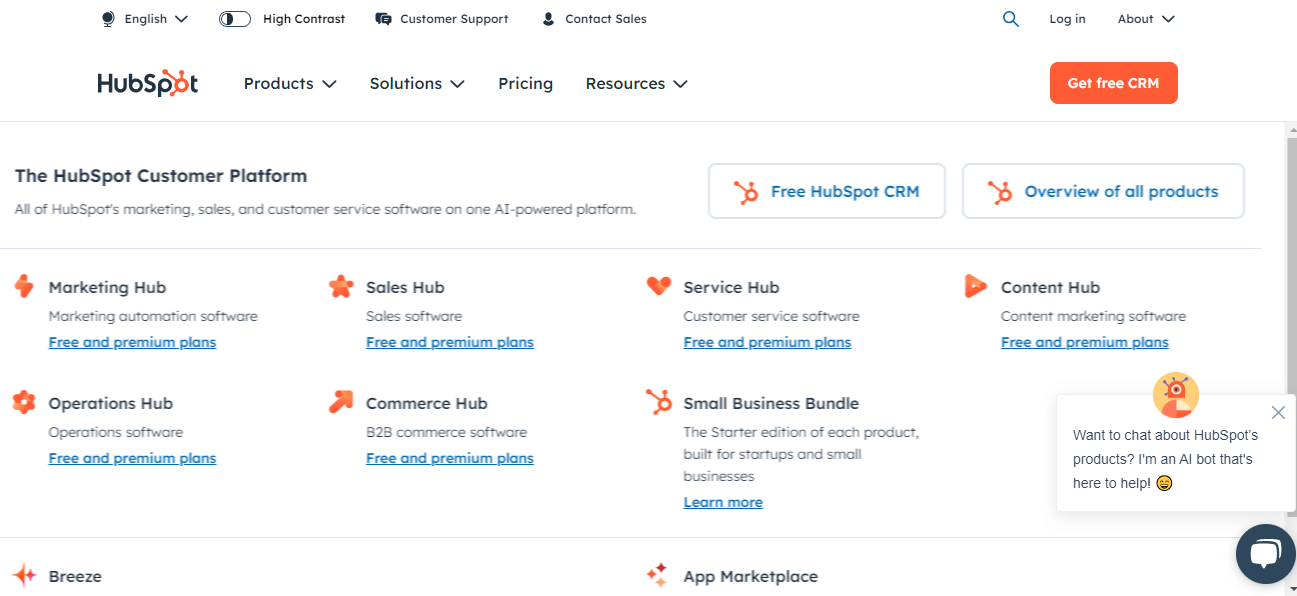Click the chatbot avatar icon
Viewport: 1297px width, 596px height.
point(1176,395)
